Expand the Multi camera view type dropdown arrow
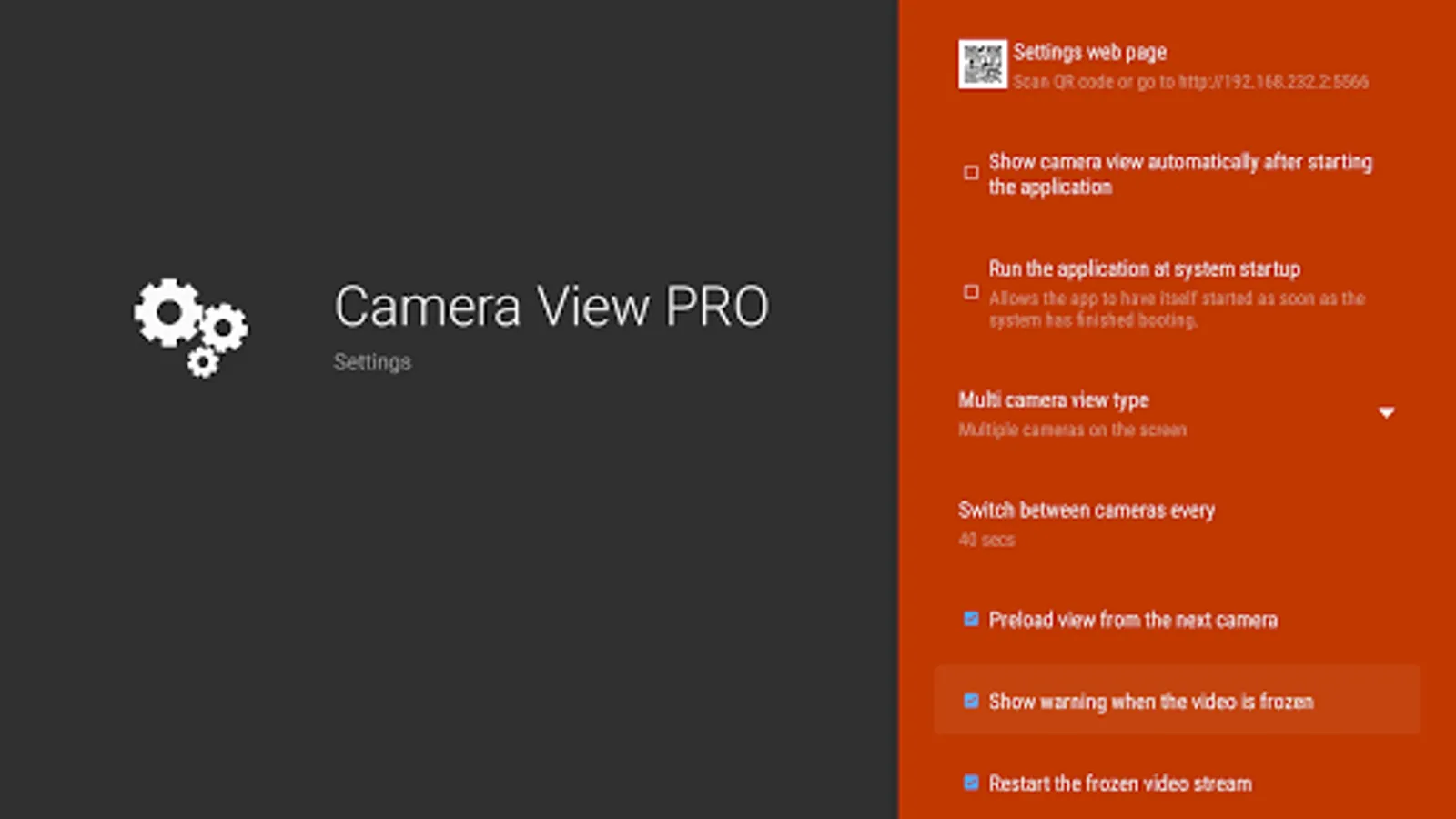 1386,413
